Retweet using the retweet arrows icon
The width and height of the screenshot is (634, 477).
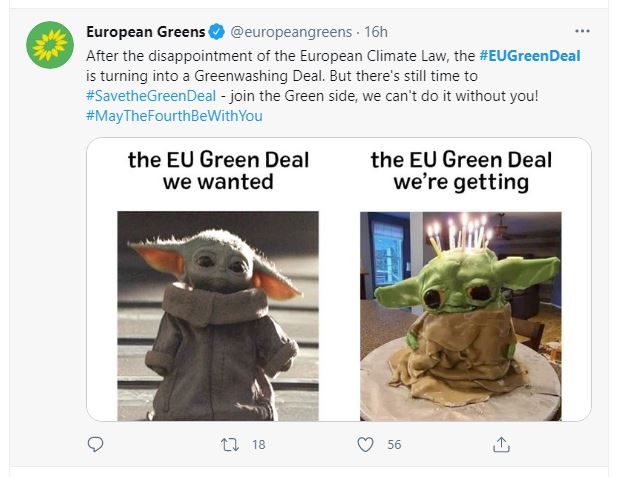228,444
